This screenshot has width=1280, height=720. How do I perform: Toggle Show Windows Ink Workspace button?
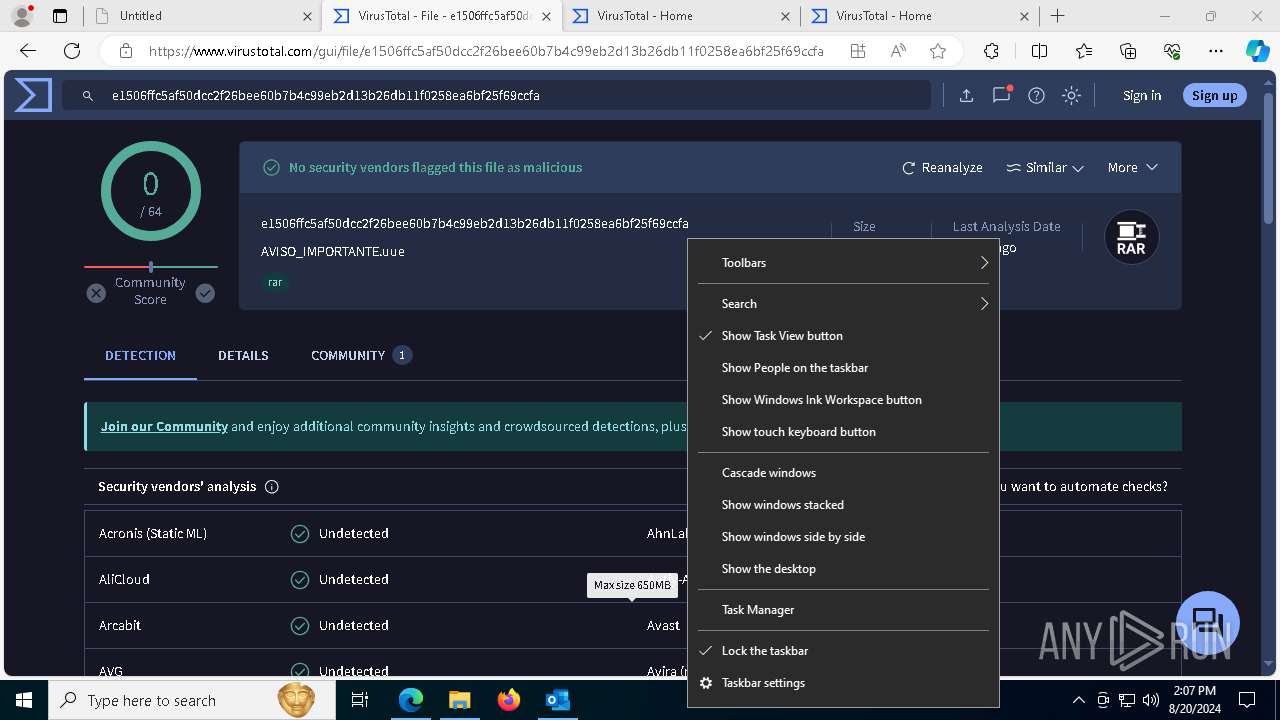843,400
